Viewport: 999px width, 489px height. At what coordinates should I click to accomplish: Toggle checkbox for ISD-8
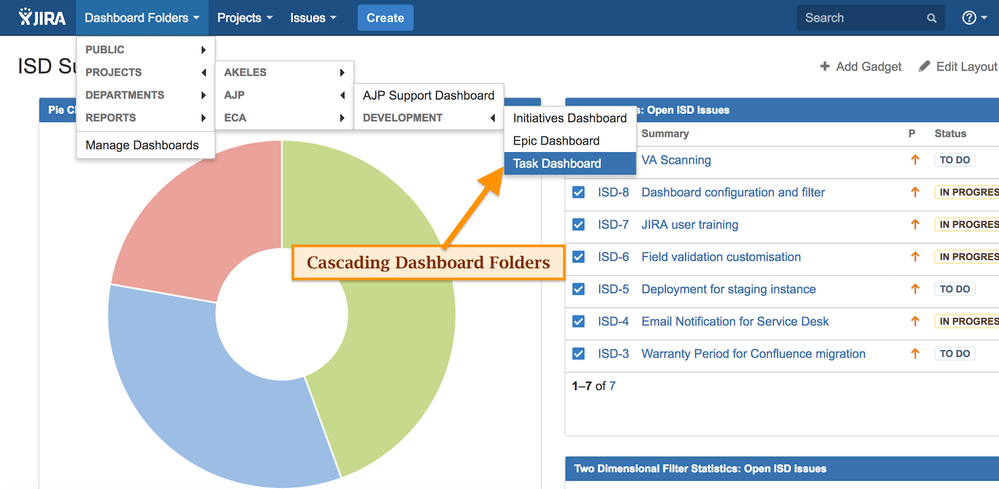click(579, 192)
